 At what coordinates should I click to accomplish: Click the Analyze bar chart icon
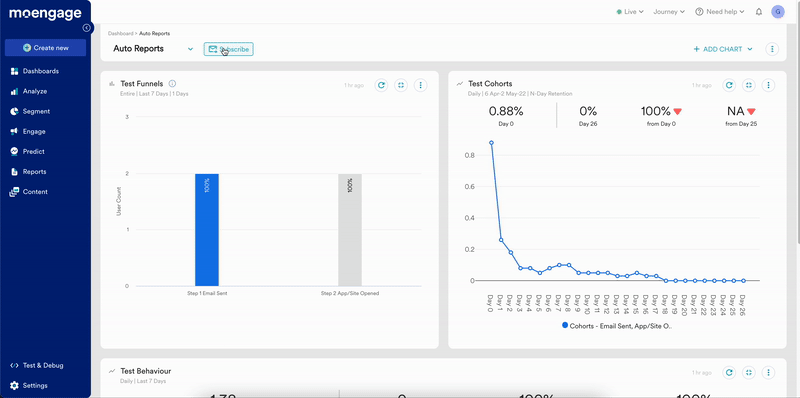[x=14, y=91]
